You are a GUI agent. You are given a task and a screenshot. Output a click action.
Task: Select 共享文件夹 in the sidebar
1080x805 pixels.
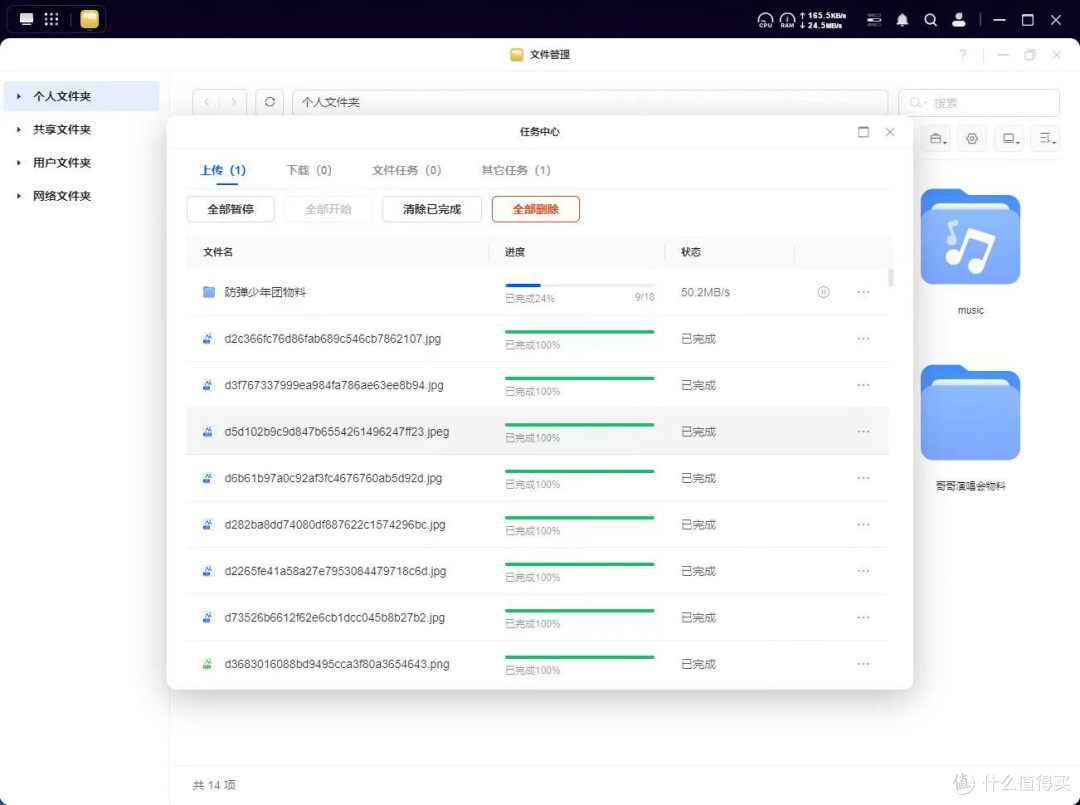(62, 129)
